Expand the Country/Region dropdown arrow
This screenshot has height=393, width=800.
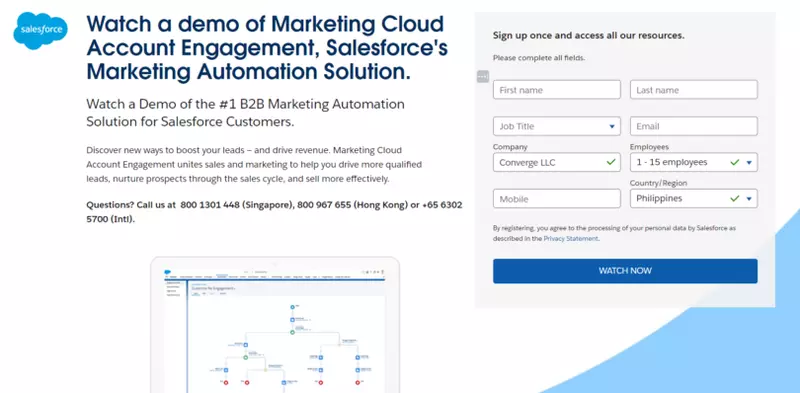click(x=749, y=199)
